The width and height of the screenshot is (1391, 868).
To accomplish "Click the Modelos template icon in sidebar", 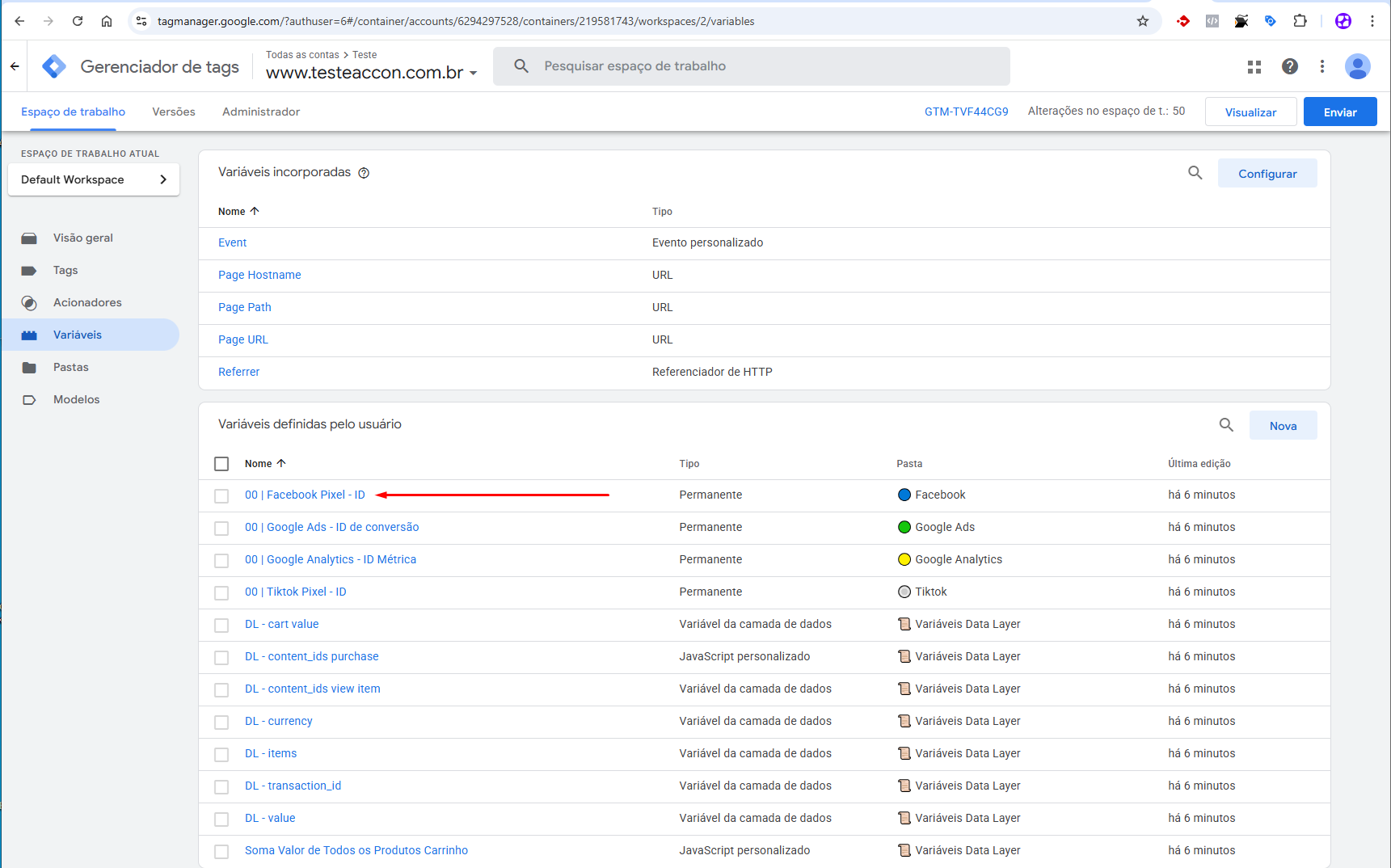I will 29,400.
